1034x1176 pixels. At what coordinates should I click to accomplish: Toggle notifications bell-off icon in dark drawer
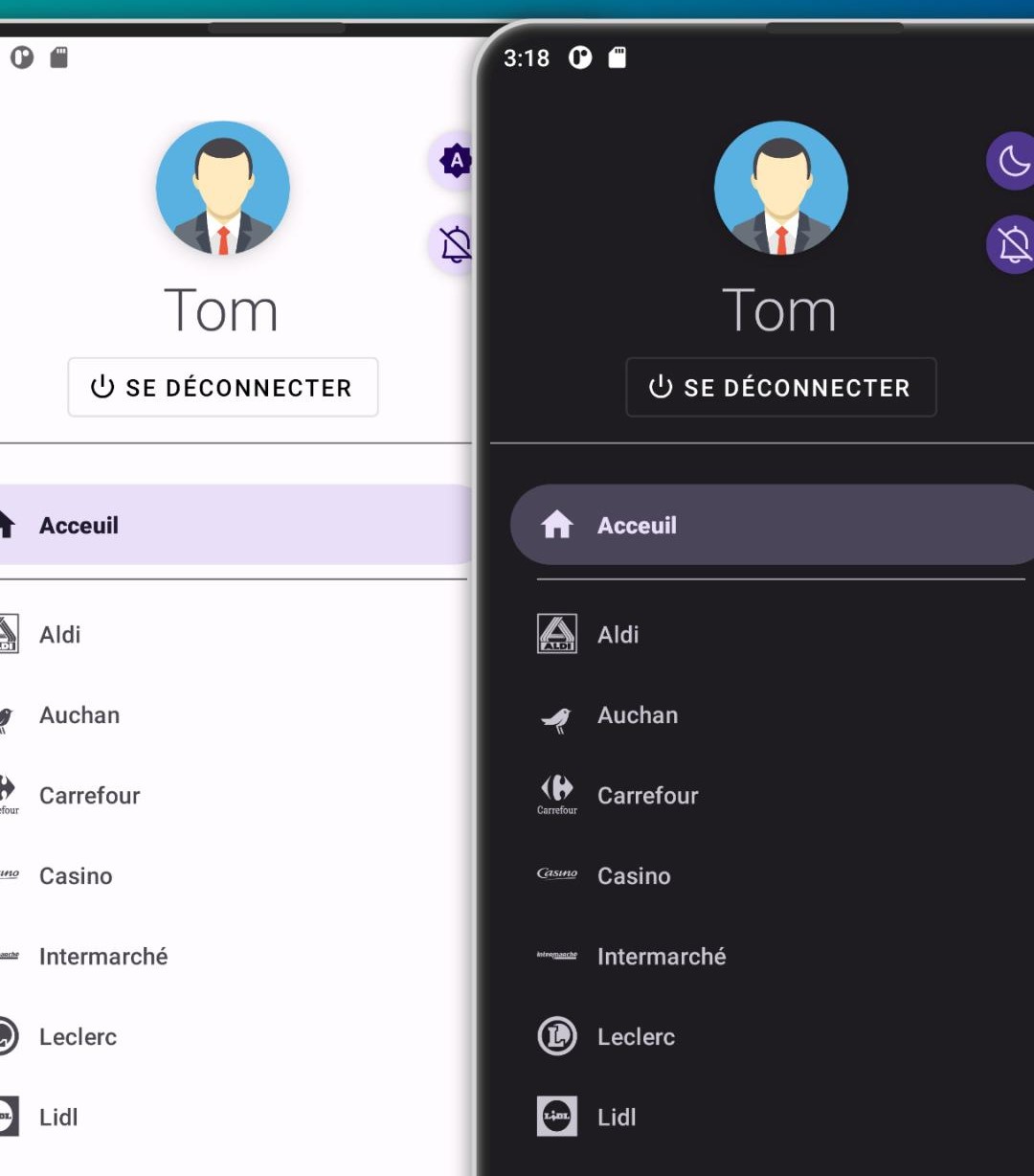coord(1011,245)
